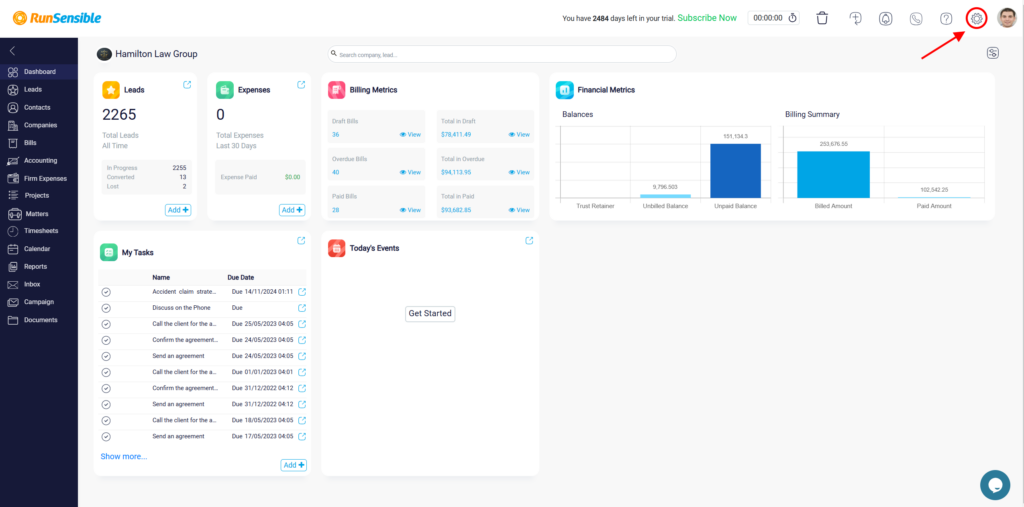This screenshot has height=507, width=1024.
Task: Click the Subscribe Now link
Action: pyautogui.click(x=706, y=18)
